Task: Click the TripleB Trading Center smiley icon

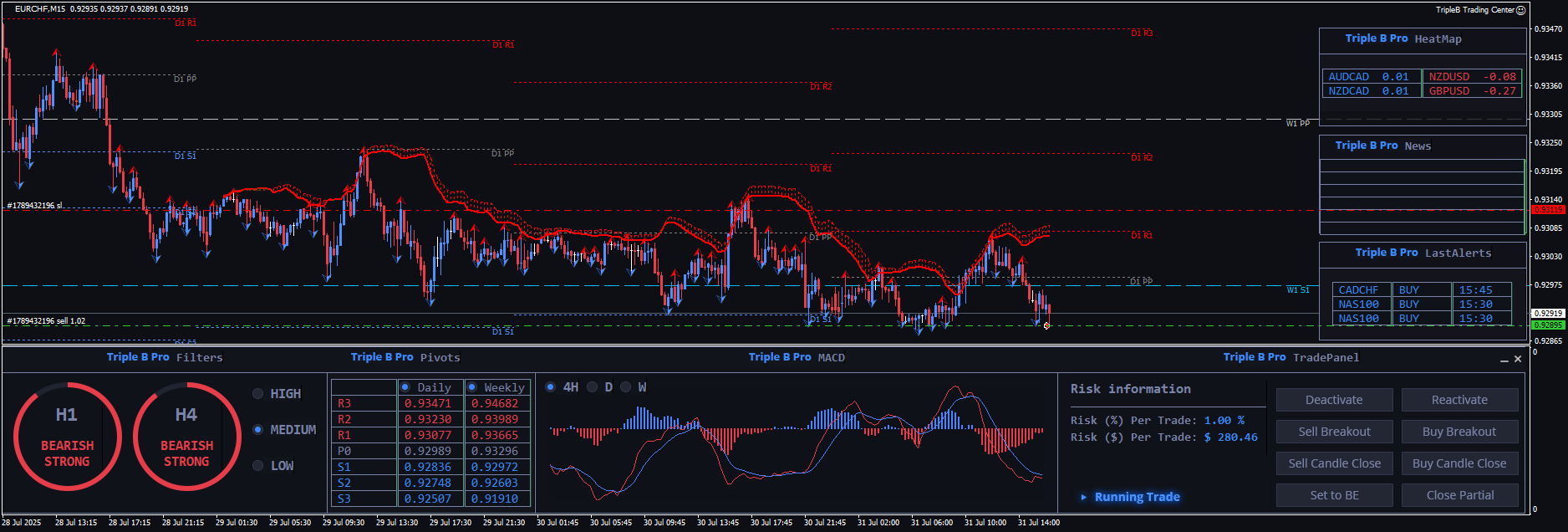Action: click(x=1521, y=10)
